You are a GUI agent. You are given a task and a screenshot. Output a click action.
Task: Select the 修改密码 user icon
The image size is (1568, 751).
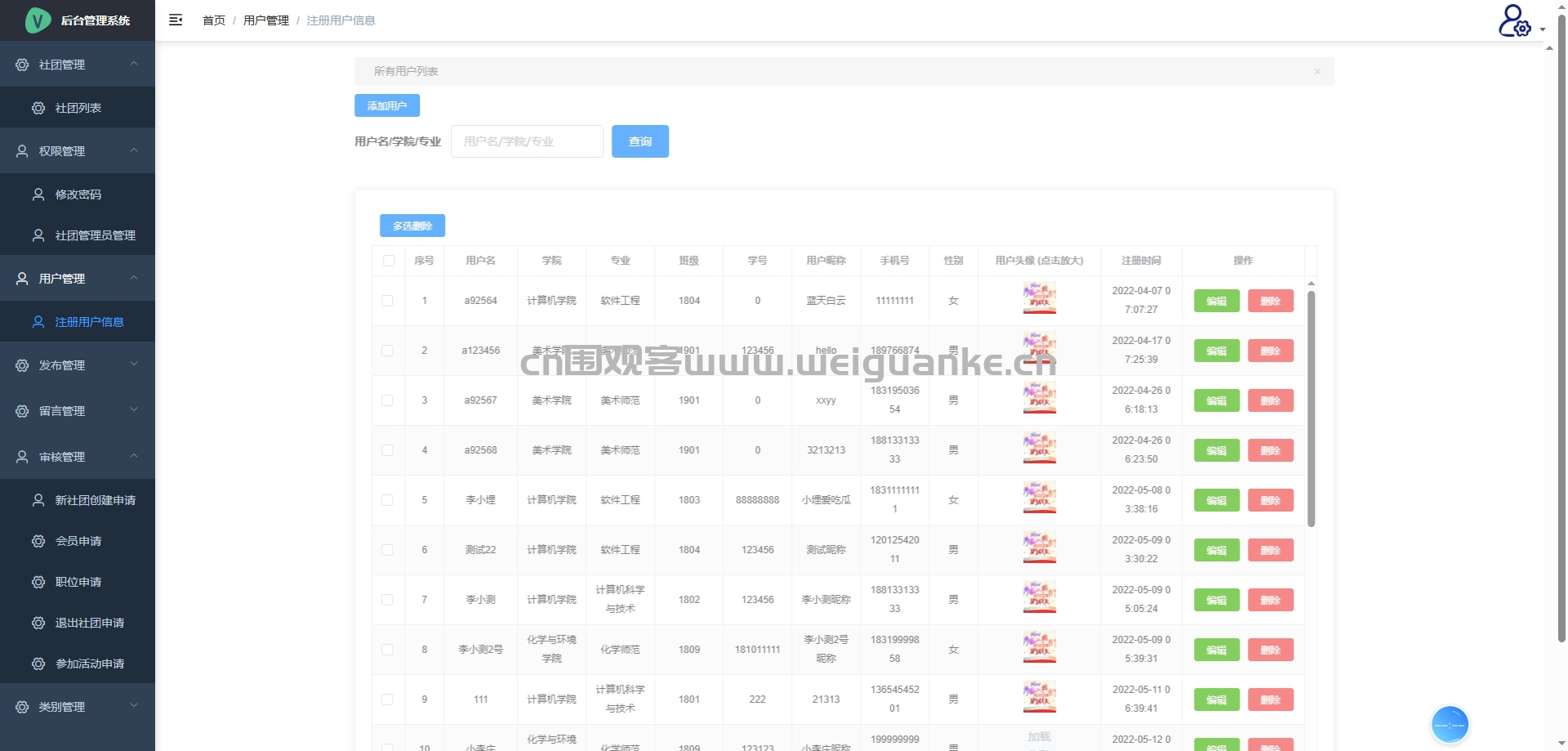38,194
